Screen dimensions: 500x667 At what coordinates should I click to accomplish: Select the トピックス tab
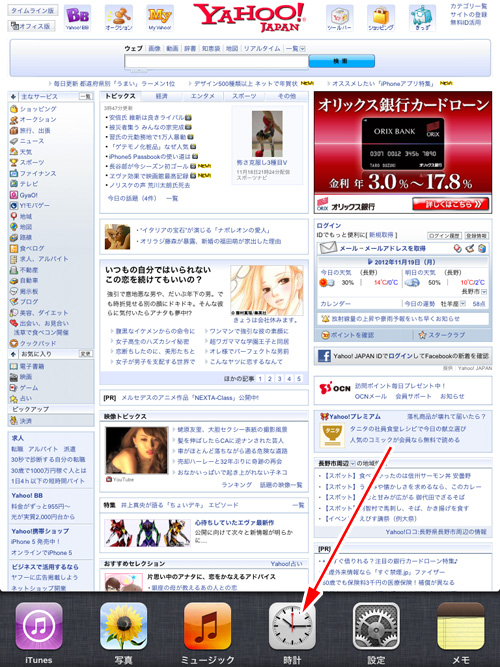pyautogui.click(x=120, y=96)
